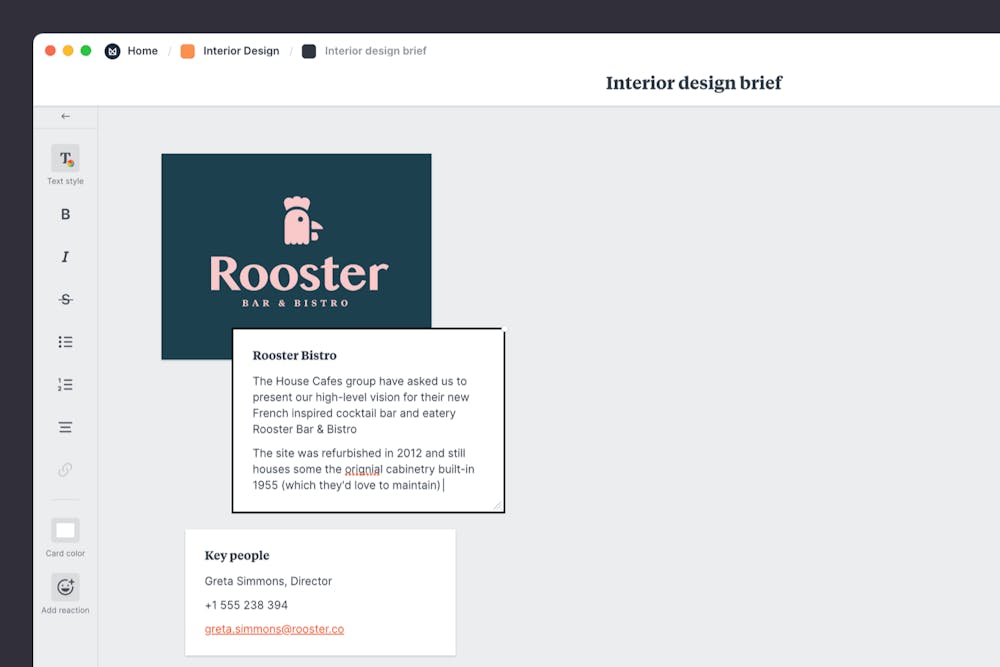Screen dimensions: 1000x667
Task: Collapse the toolbar with back arrow
Action: (x=65, y=116)
